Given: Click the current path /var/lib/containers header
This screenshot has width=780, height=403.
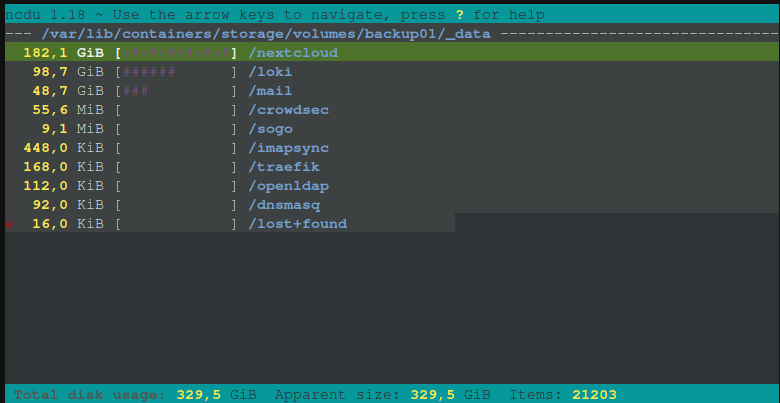Looking at the screenshot, I should (268, 33).
